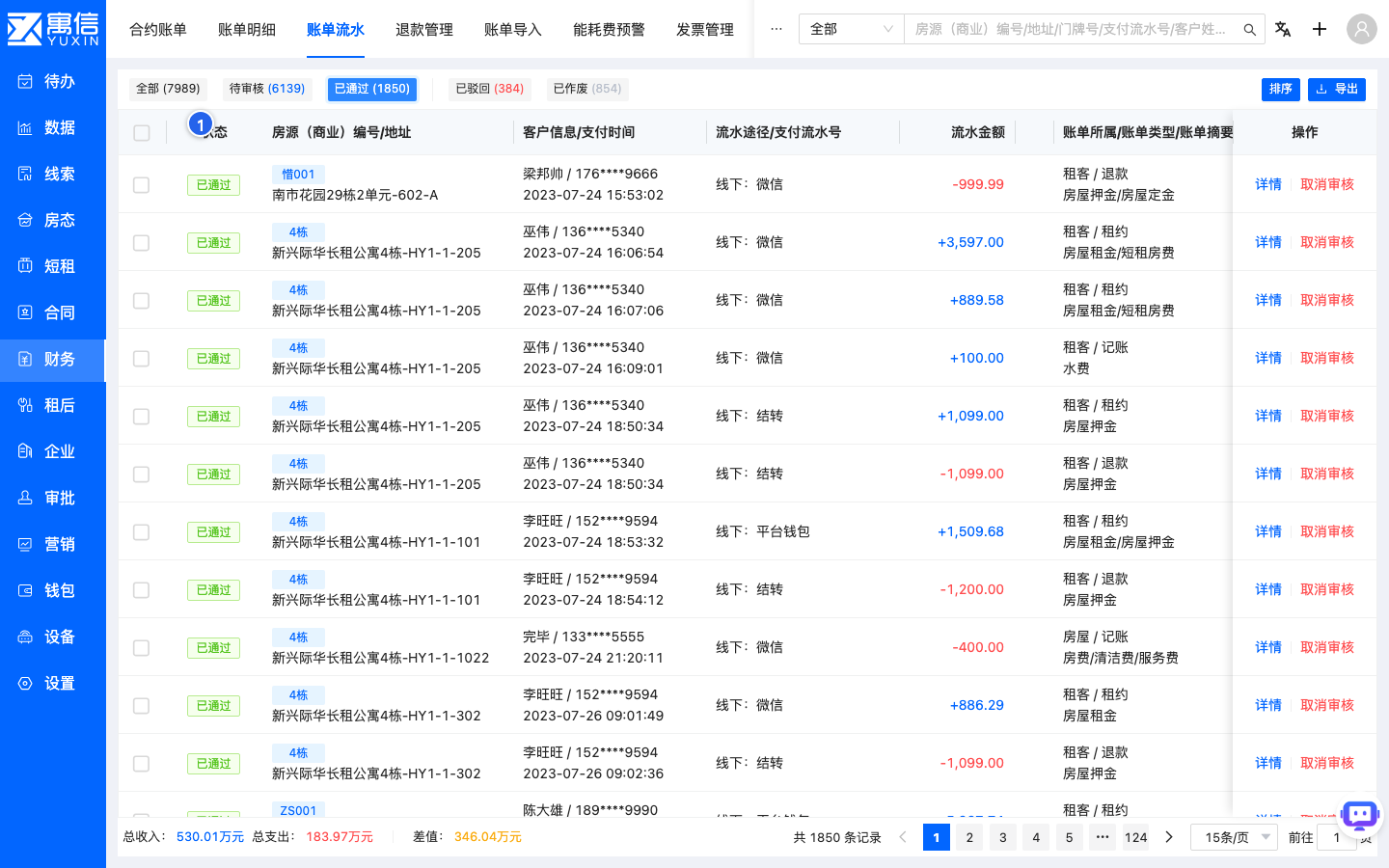This screenshot has height=868, width=1389.
Task: Switch to the 账单导入 tab
Action: 513,30
